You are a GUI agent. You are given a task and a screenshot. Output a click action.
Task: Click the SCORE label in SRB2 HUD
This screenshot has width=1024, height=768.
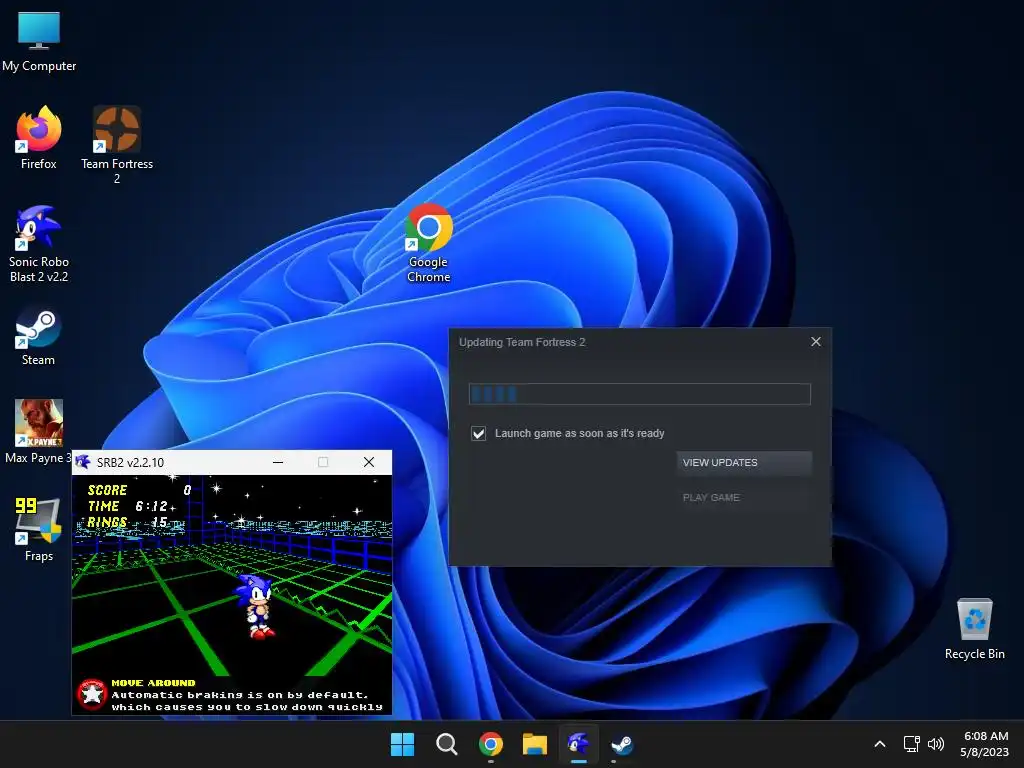[108, 490]
